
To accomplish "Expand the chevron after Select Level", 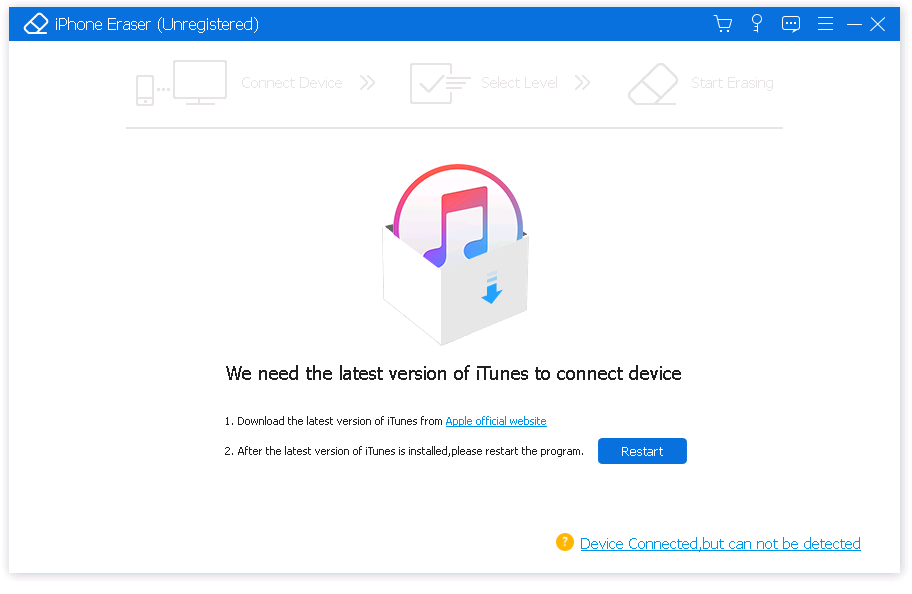I will [582, 83].
